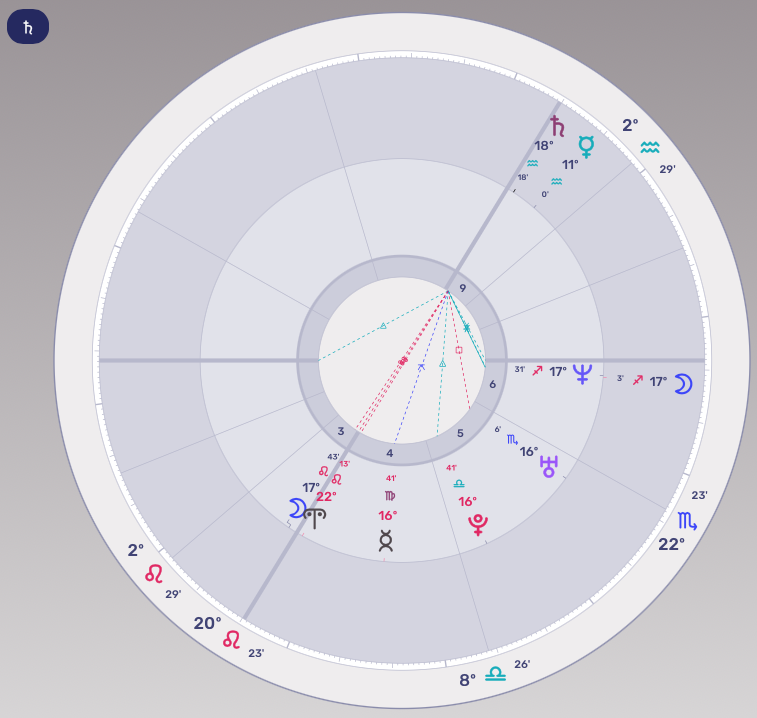Click the ram-horn glyph beside the Leo Moon

click(315, 517)
